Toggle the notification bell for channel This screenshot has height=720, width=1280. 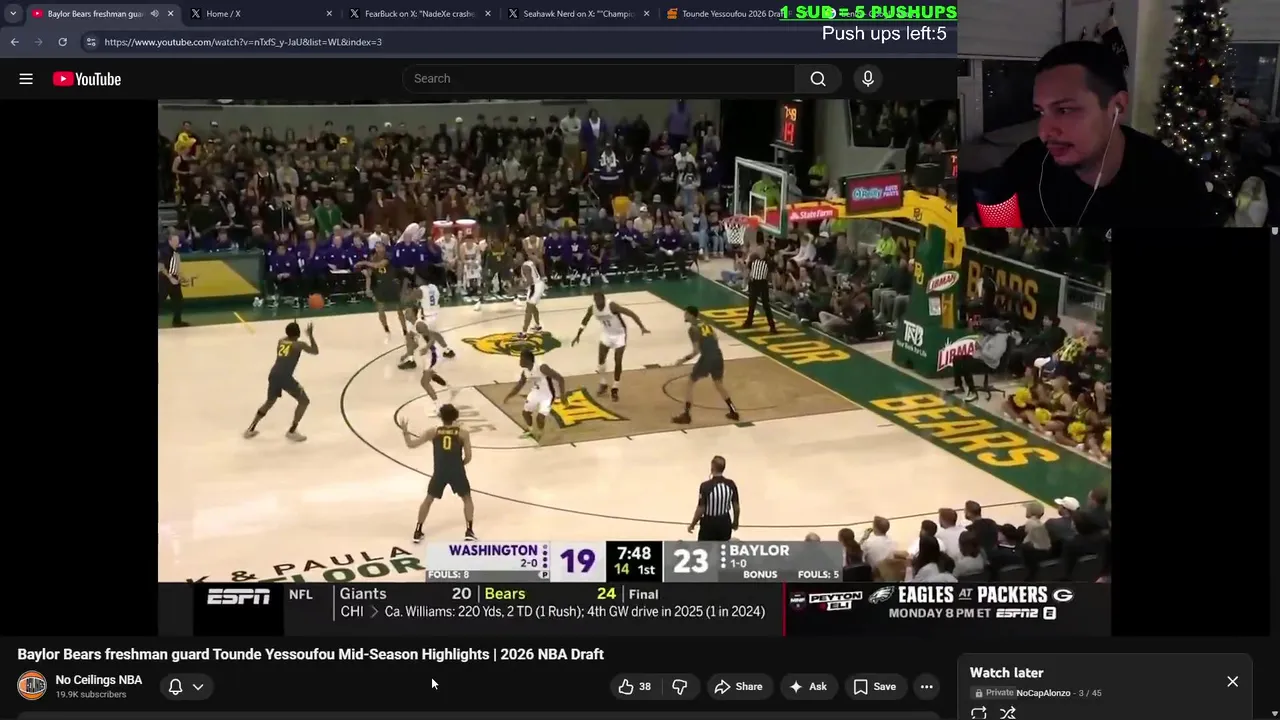pyautogui.click(x=175, y=686)
